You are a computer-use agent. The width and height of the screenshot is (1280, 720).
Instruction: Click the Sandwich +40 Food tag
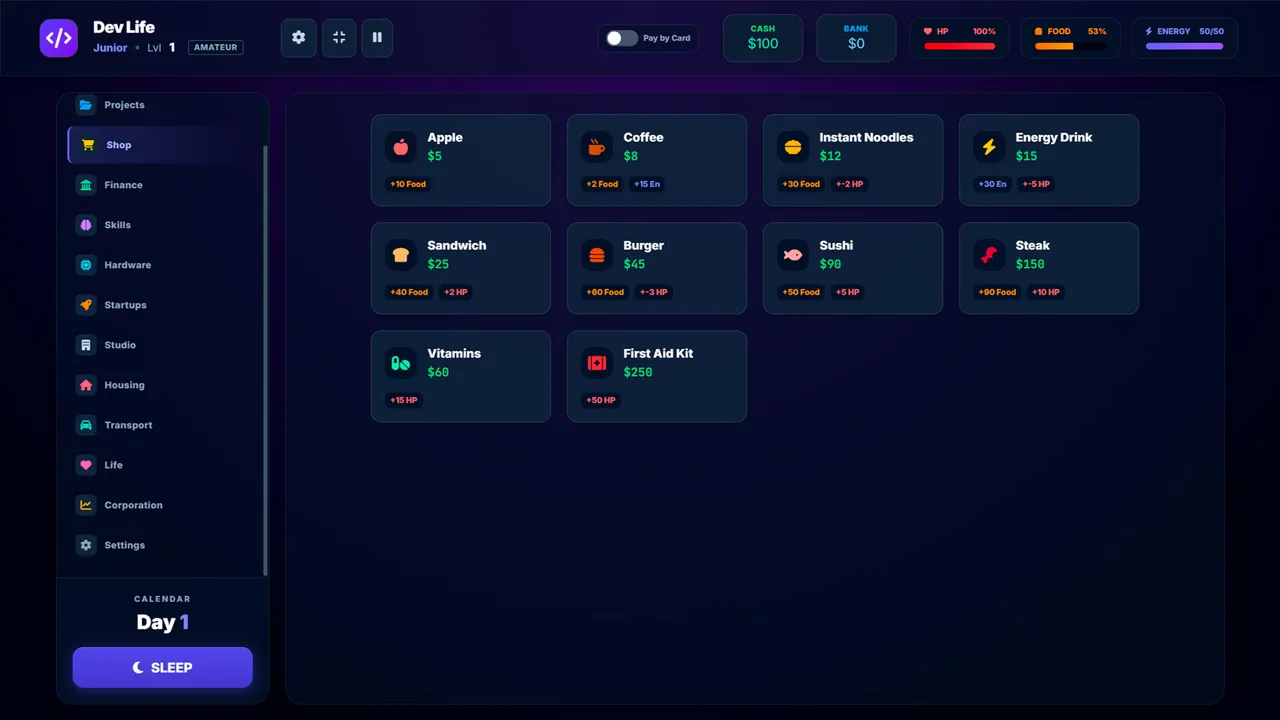click(409, 292)
